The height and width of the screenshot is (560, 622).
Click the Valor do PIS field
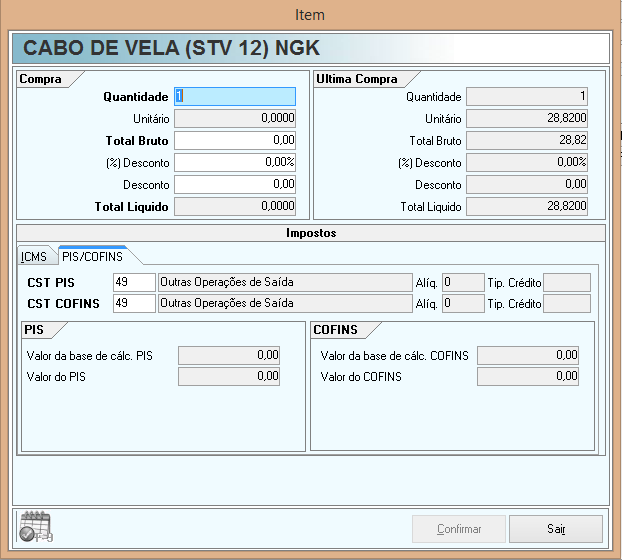229,376
